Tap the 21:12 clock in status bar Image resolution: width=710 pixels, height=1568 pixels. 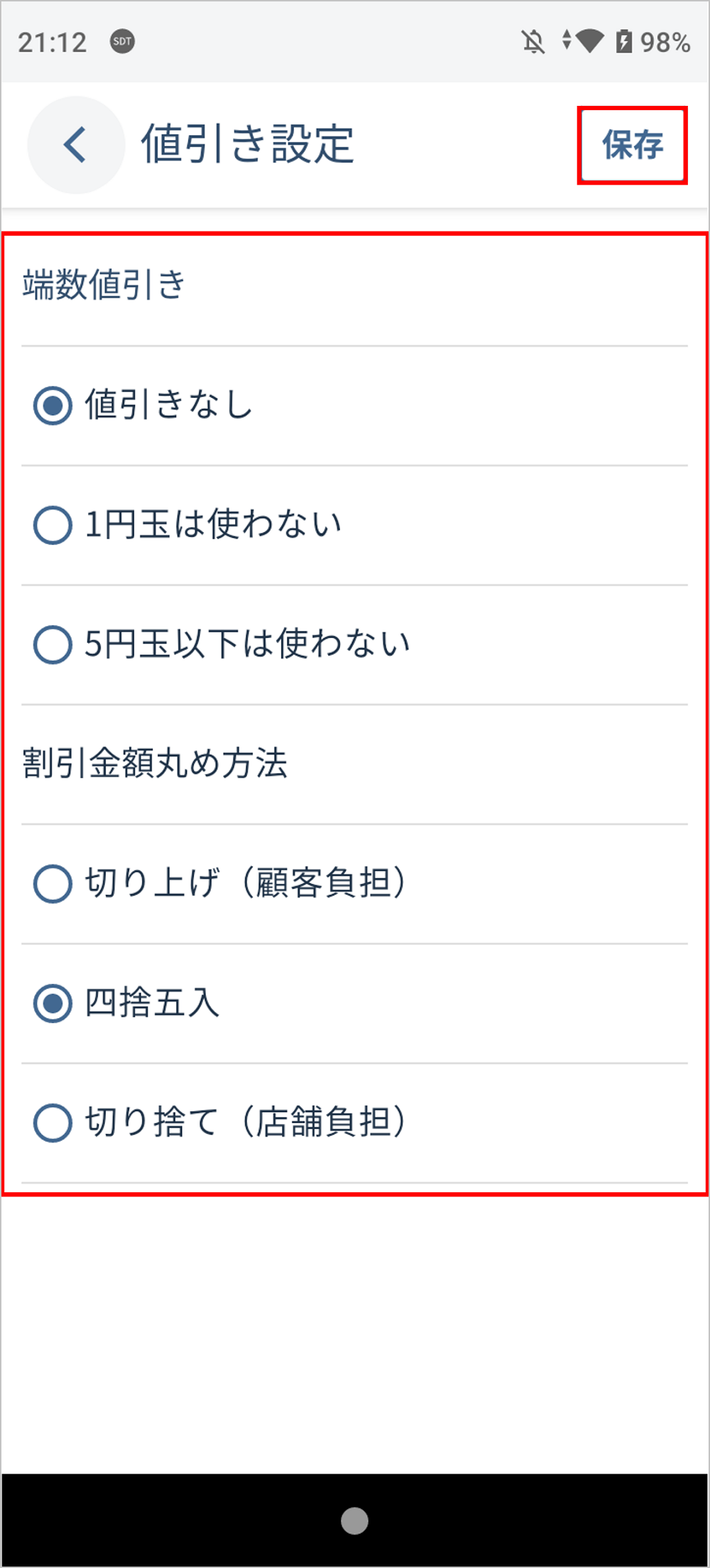click(x=53, y=43)
